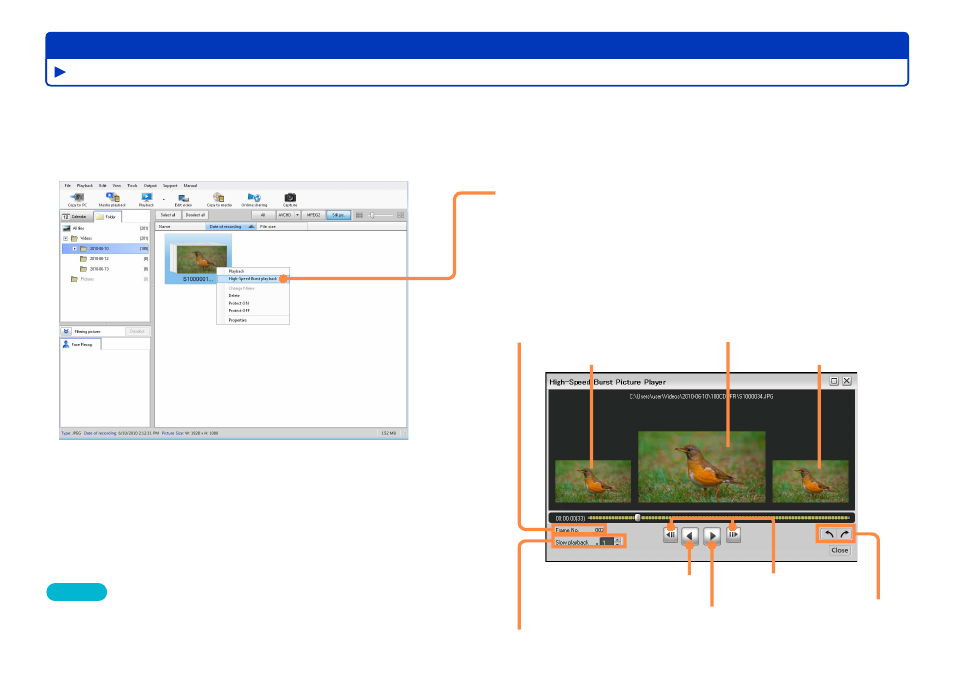The image size is (954, 673).
Task: Decrease the Slow playback value with down arrow
Action: [x=618, y=544]
